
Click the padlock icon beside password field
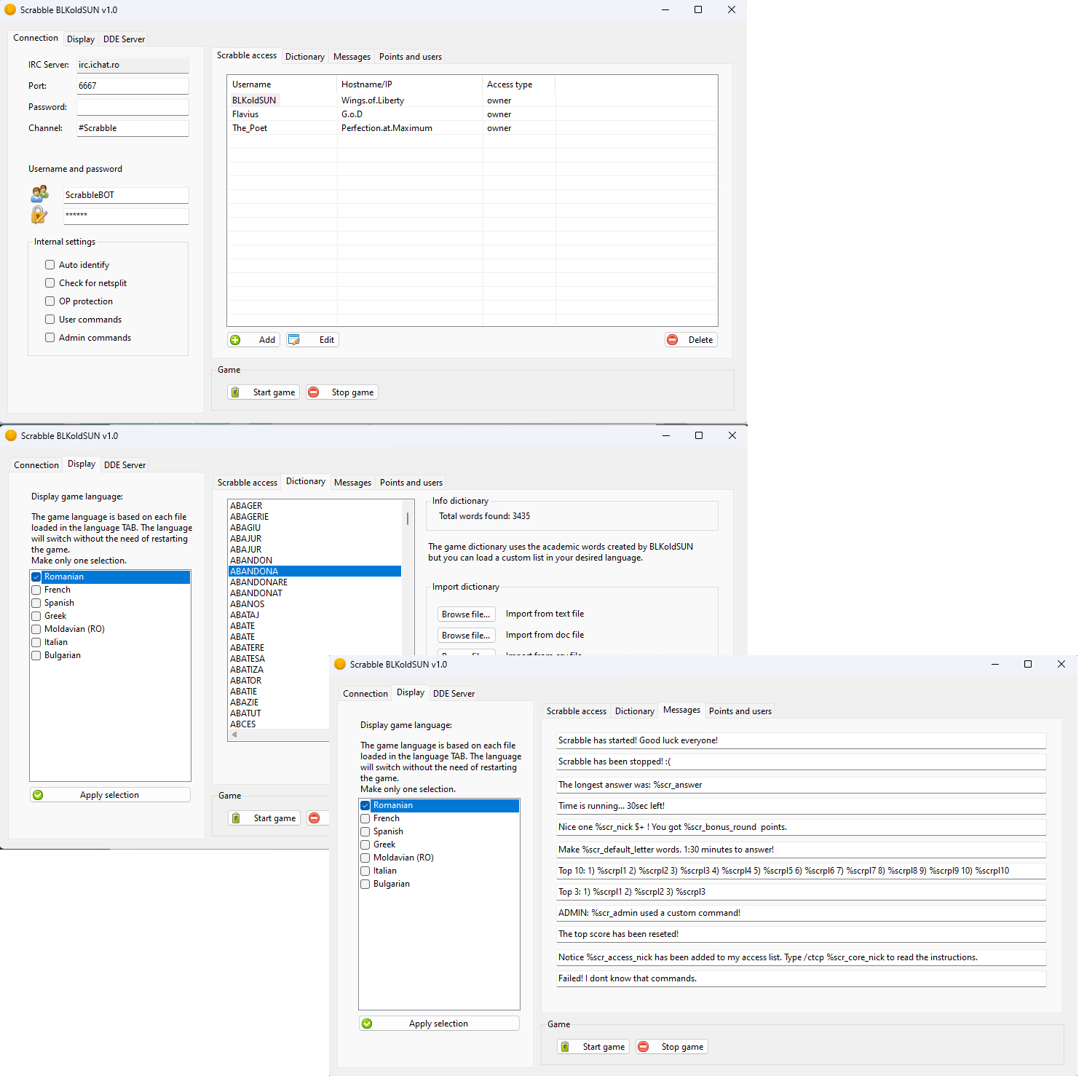click(x=39, y=215)
